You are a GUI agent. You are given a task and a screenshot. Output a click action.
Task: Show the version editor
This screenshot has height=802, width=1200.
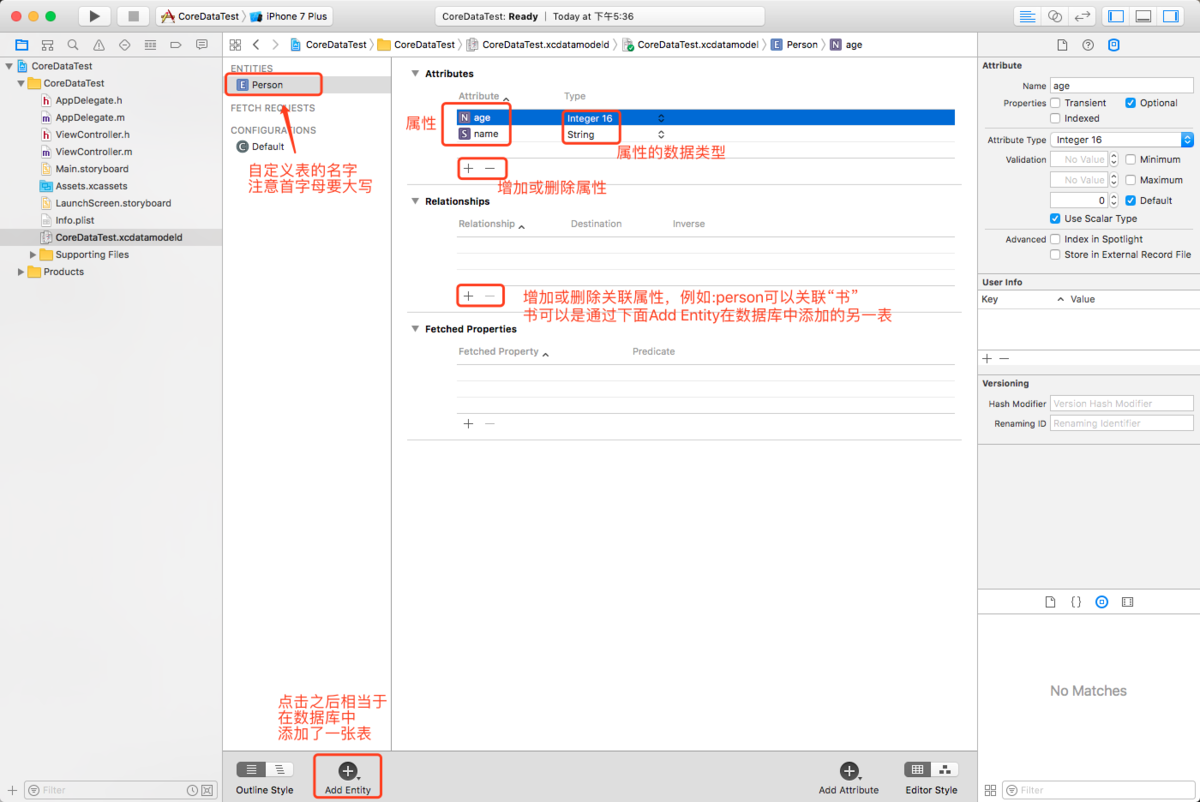(x=1082, y=16)
